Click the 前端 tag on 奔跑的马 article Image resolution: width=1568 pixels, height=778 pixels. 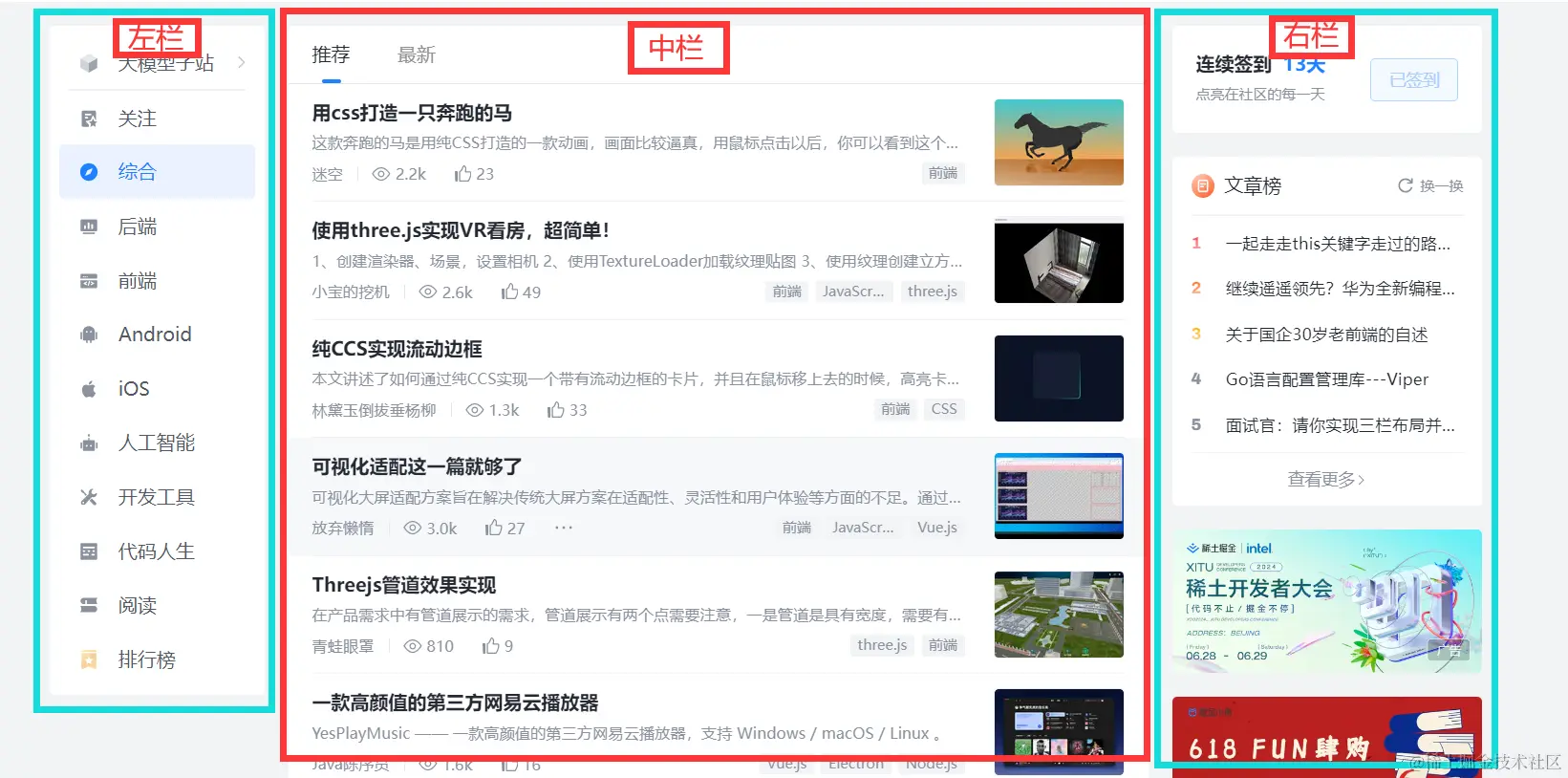point(943,173)
